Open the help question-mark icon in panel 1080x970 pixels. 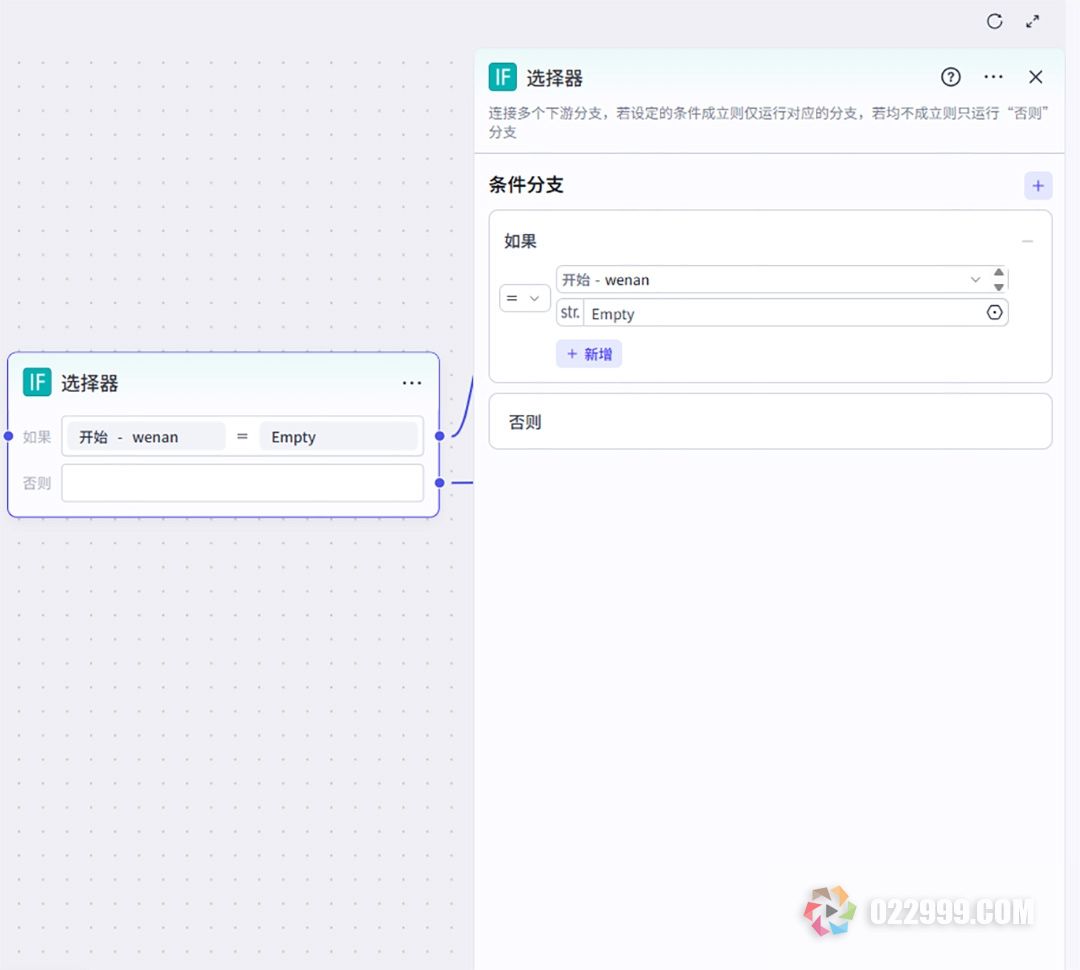[951, 77]
